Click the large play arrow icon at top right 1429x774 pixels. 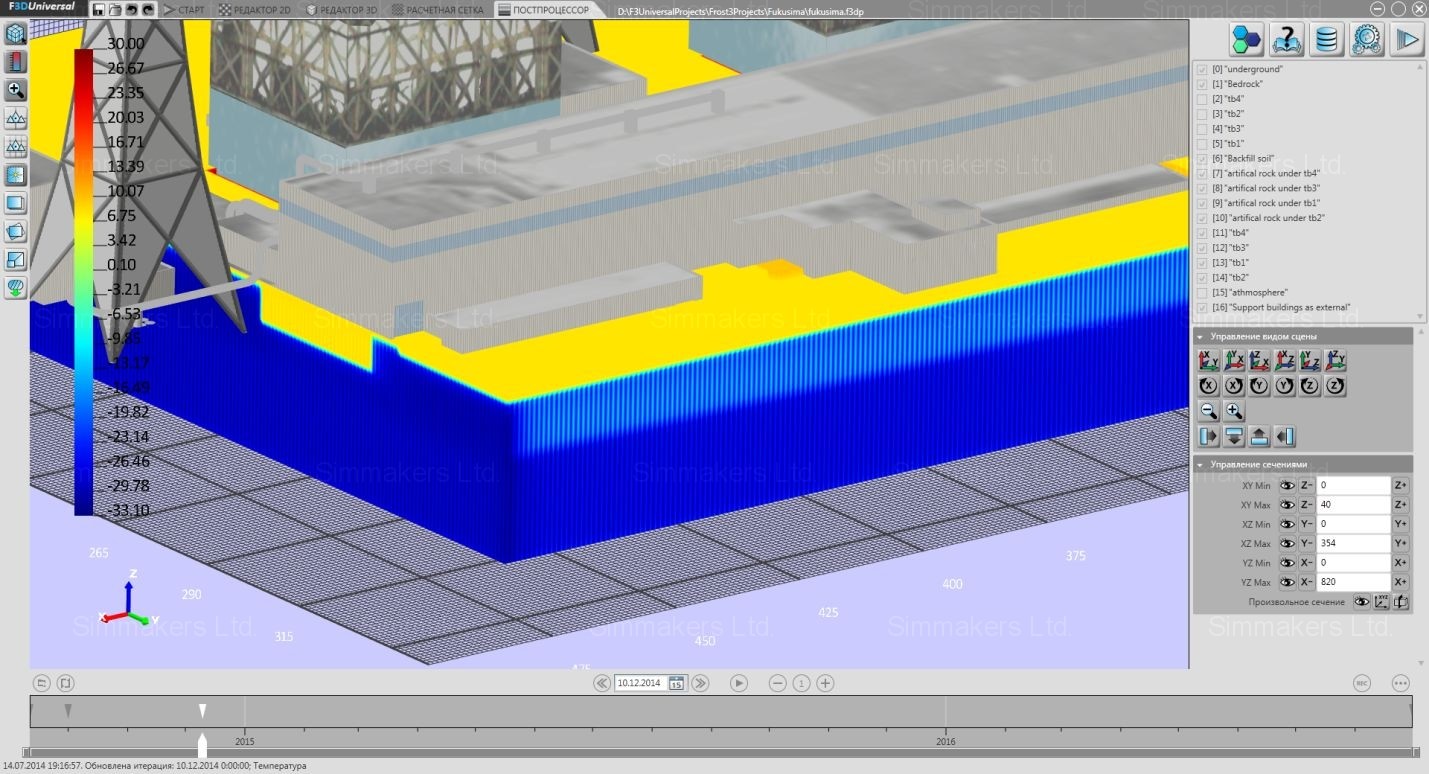(1407, 39)
